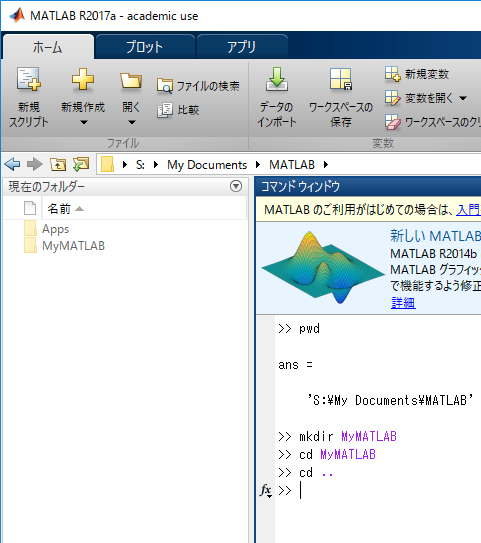Select S: drive in address bar

coord(140,164)
